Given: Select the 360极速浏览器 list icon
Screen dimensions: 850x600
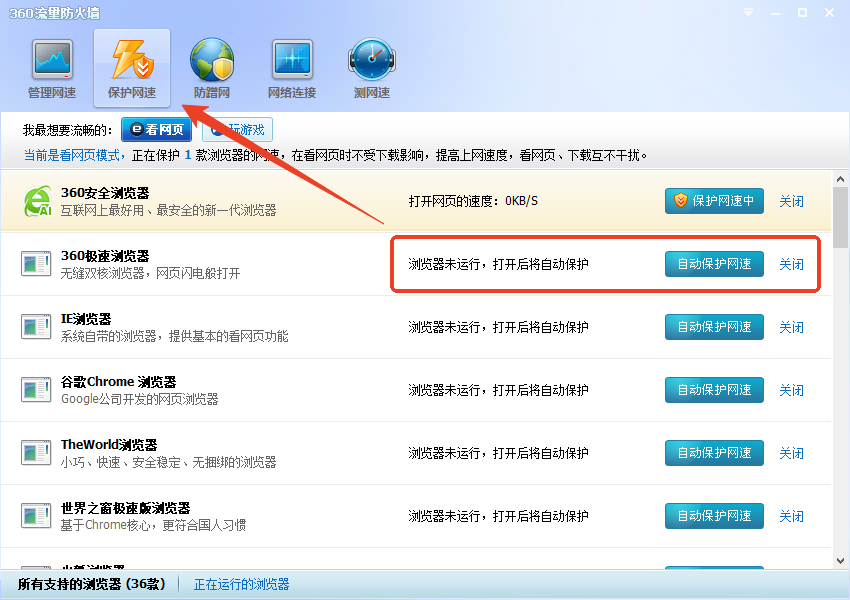Looking at the screenshot, I should tap(36, 263).
